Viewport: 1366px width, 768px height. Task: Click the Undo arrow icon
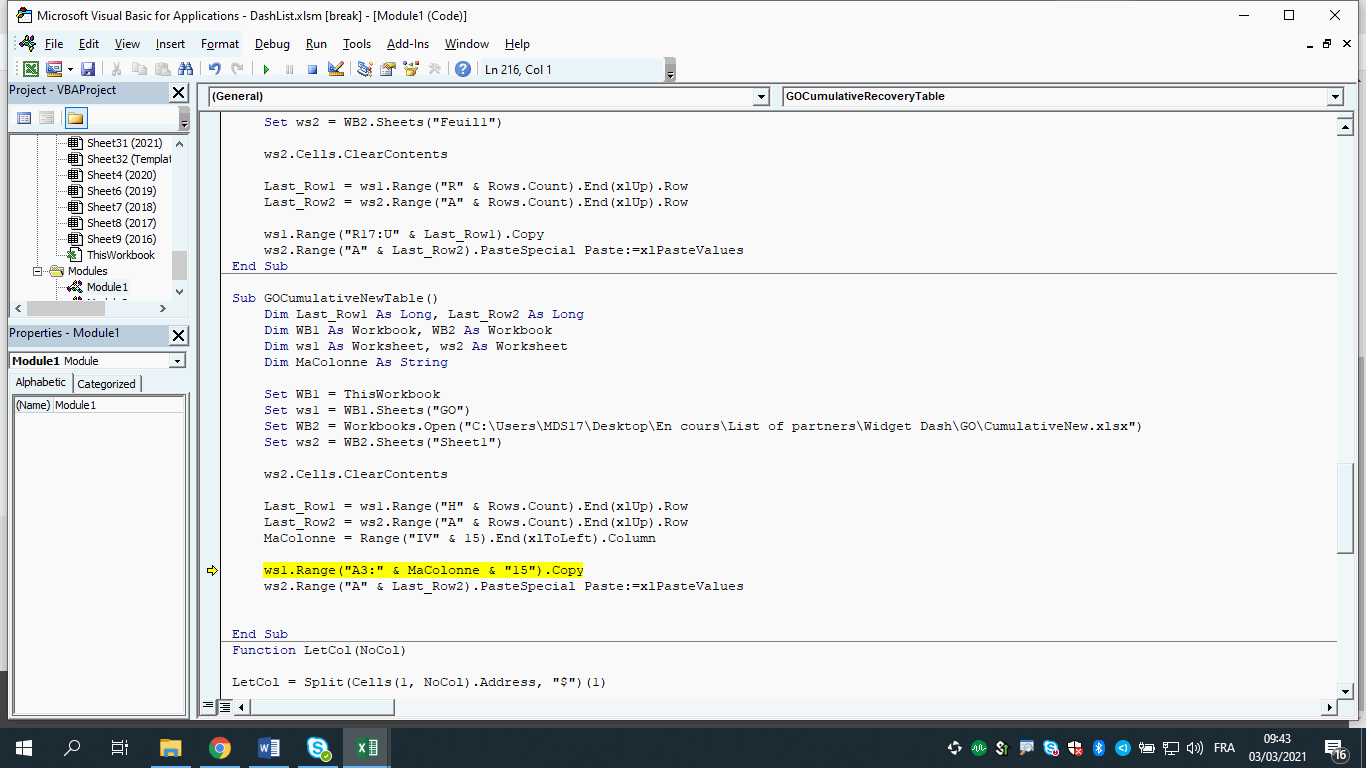tap(214, 69)
